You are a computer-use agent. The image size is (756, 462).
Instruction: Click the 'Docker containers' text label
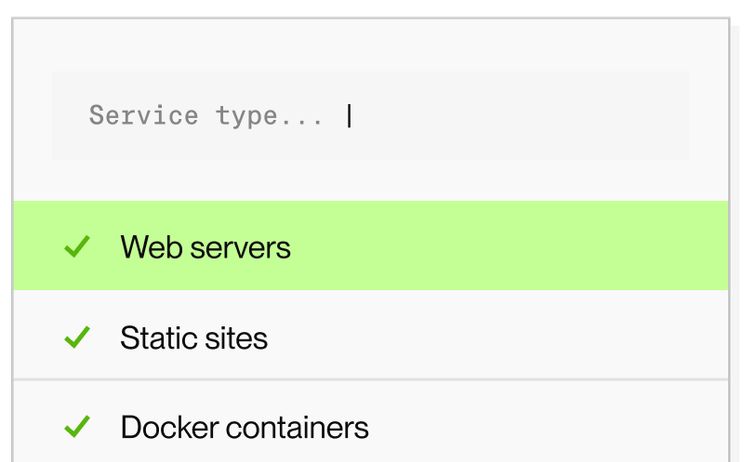244,428
